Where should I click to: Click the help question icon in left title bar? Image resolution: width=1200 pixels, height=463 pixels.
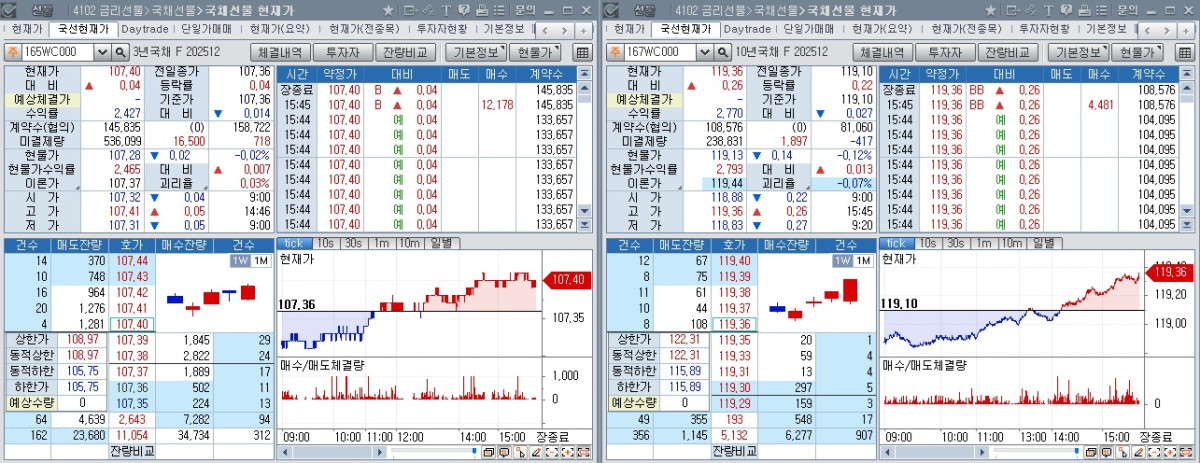463,9
